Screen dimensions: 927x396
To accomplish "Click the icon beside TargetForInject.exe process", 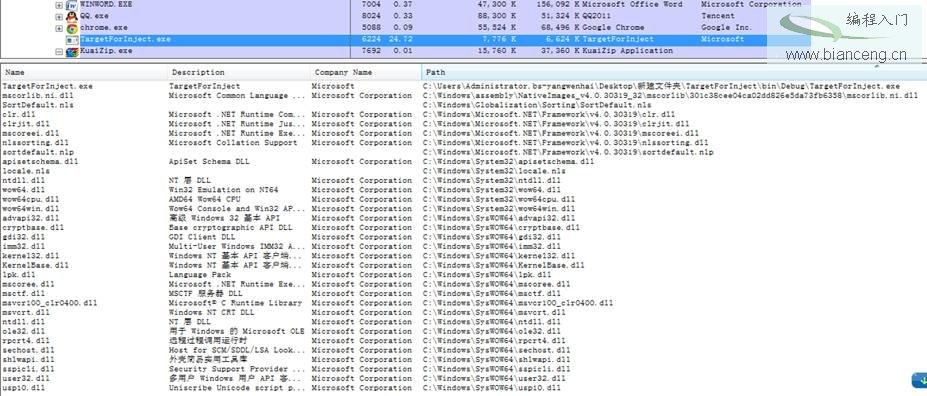I will pyautogui.click(x=72, y=40).
